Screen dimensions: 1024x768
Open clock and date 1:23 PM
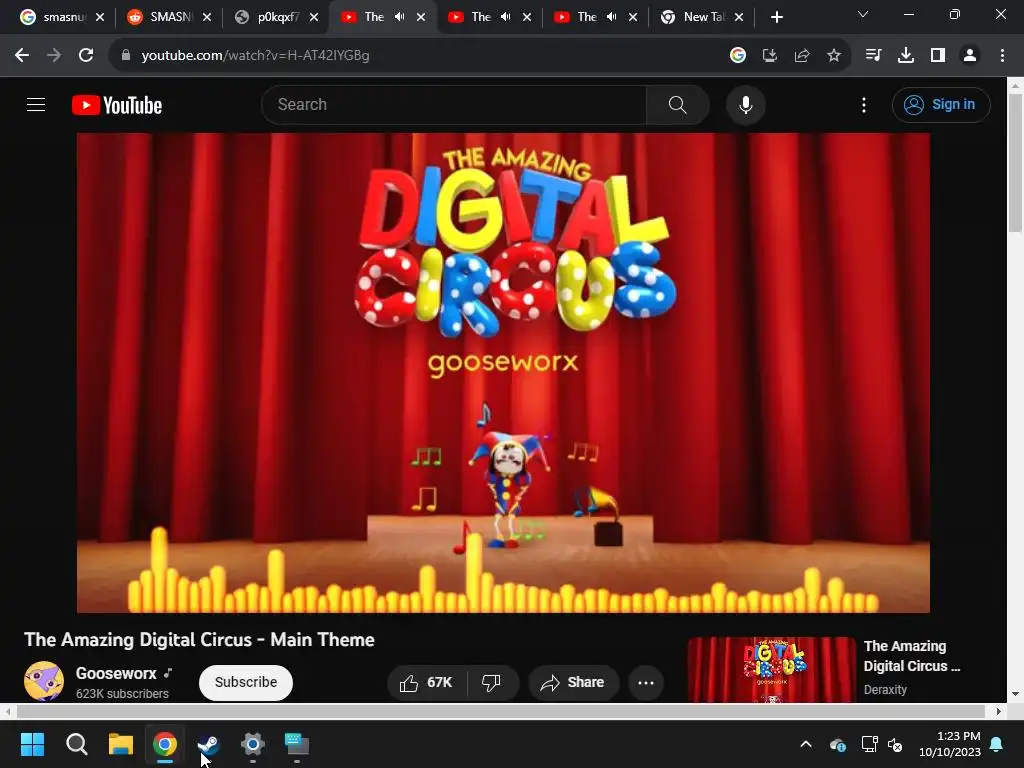[950, 744]
